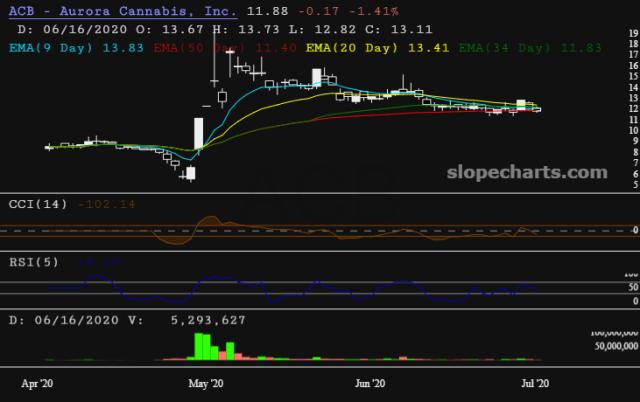
Task: Click the Apr '20 date axis label
Action: (x=39, y=382)
